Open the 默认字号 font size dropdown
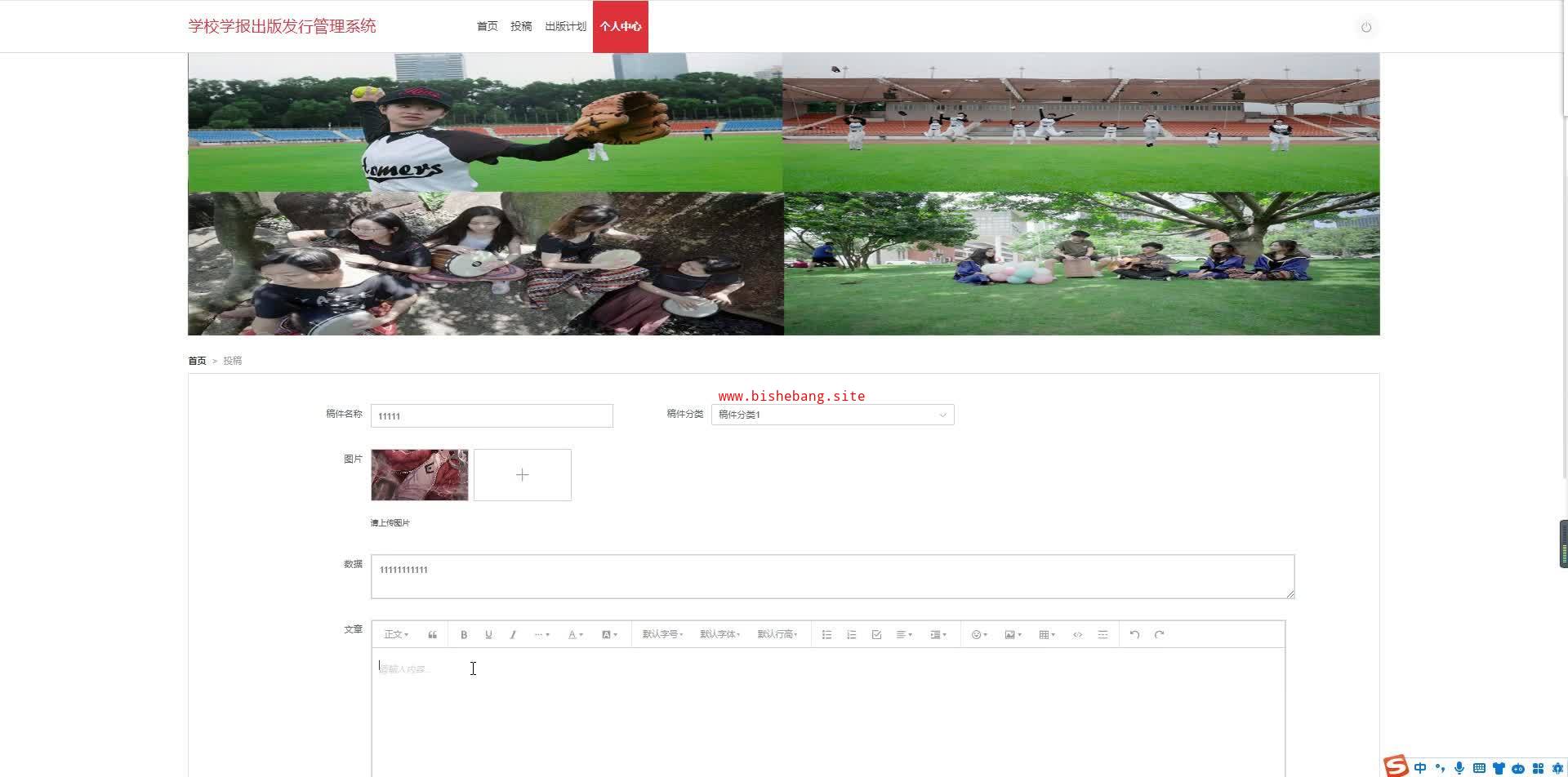The image size is (1568, 777). pos(662,635)
